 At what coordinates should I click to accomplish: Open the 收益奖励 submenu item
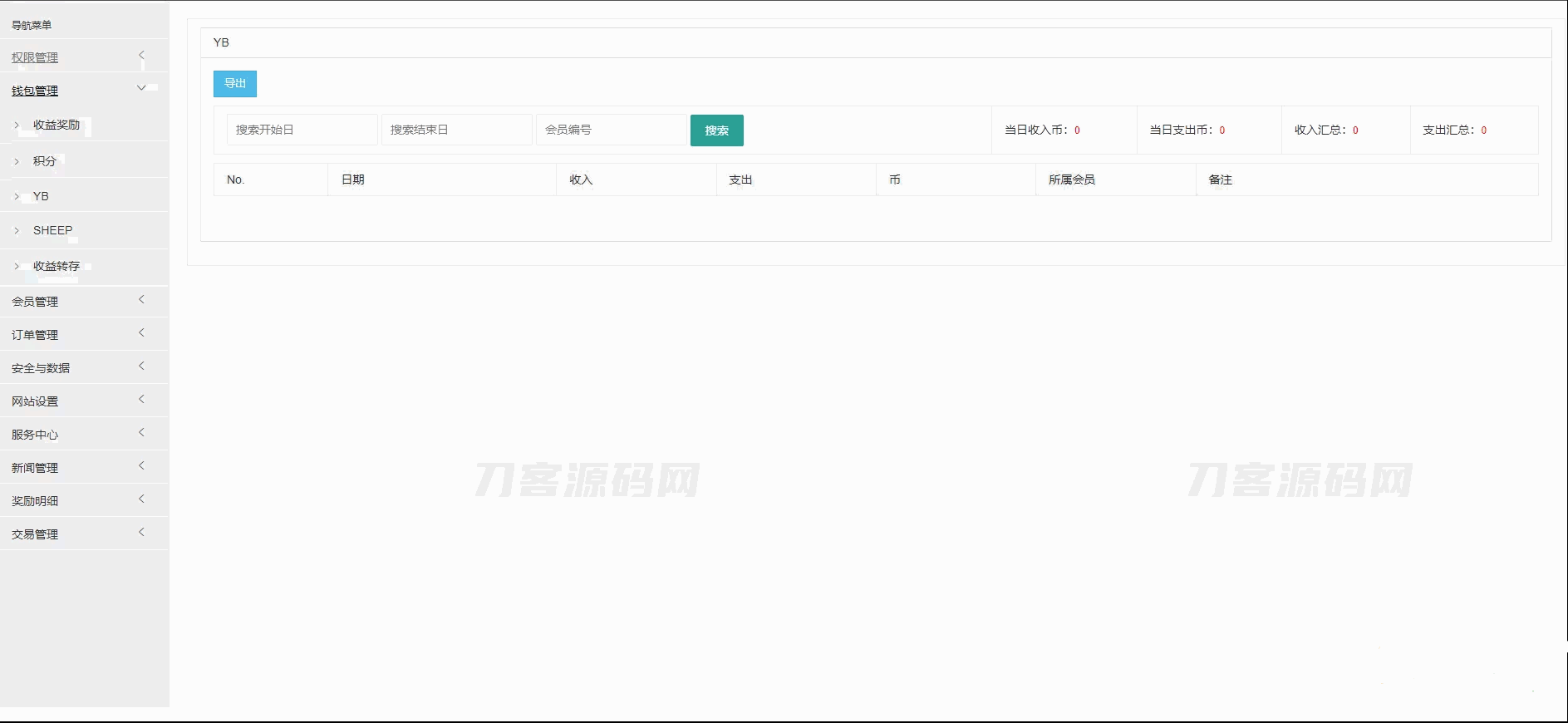(x=57, y=125)
